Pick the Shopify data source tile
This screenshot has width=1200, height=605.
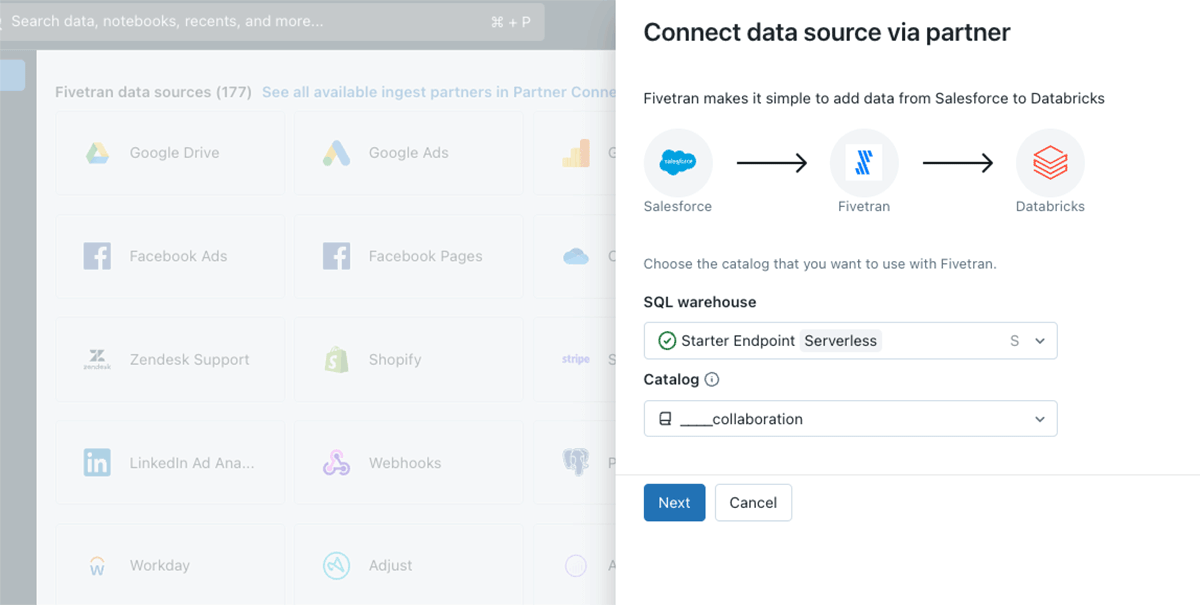pos(408,359)
